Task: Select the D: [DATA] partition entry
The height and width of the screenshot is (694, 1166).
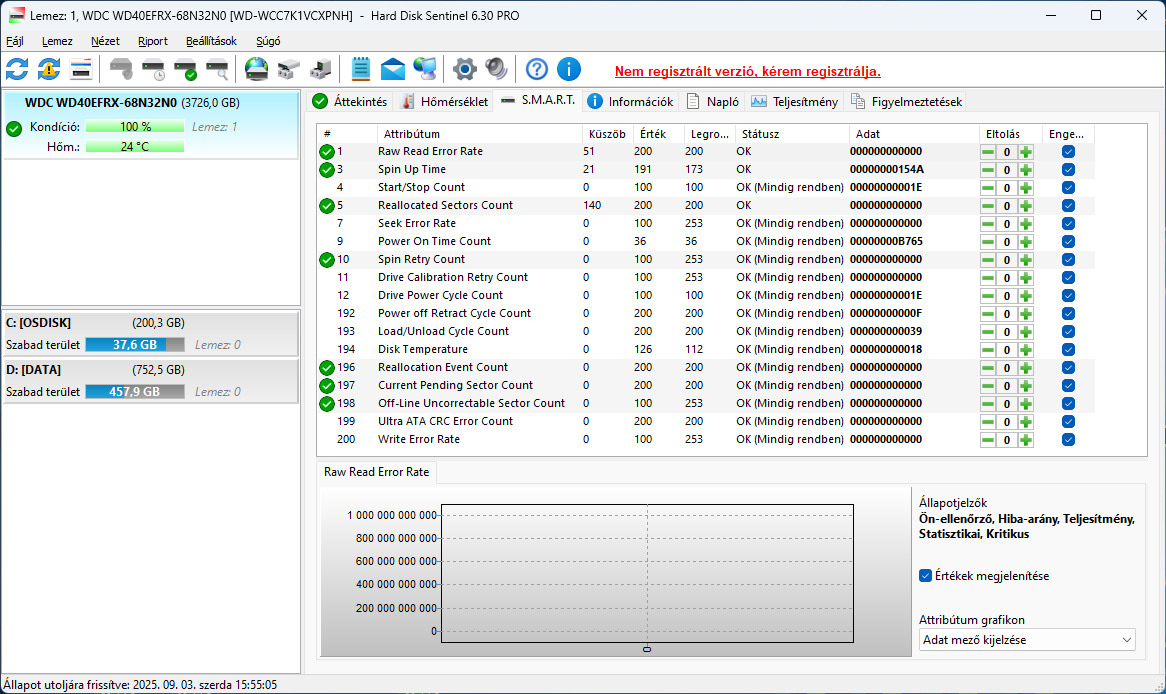Action: [150, 381]
